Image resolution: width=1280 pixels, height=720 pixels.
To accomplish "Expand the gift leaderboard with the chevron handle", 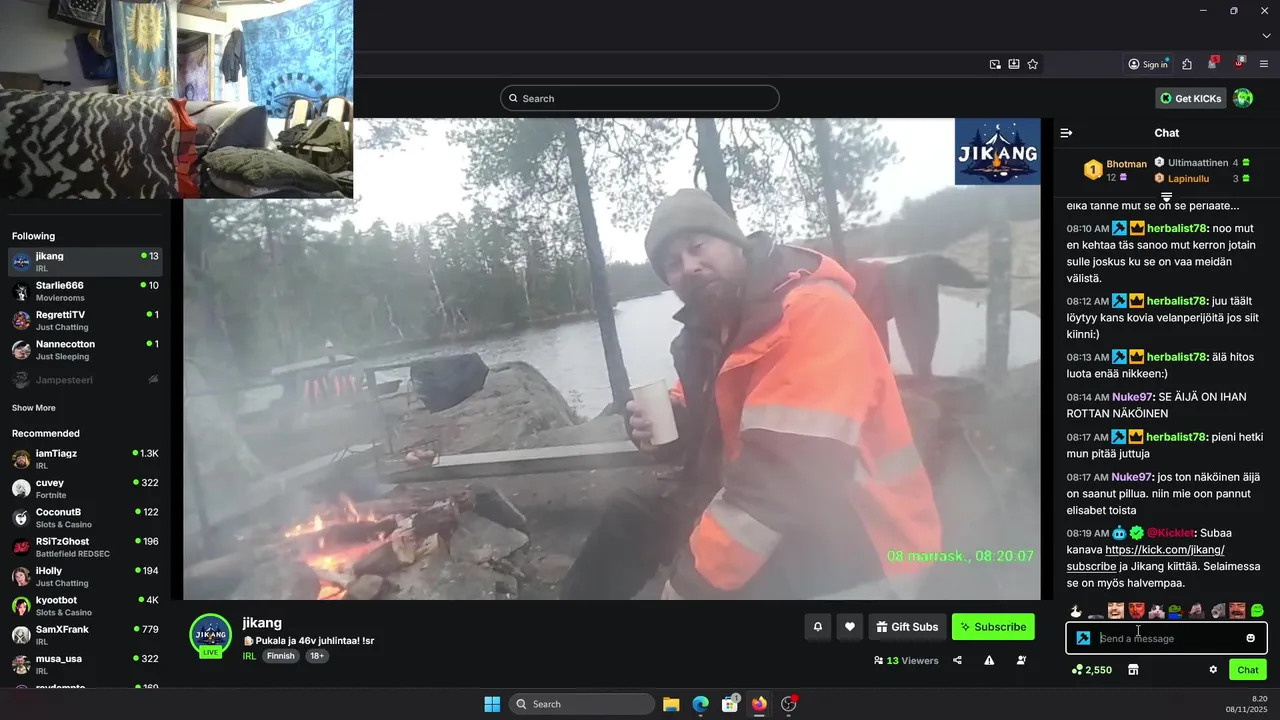I will click(1166, 197).
